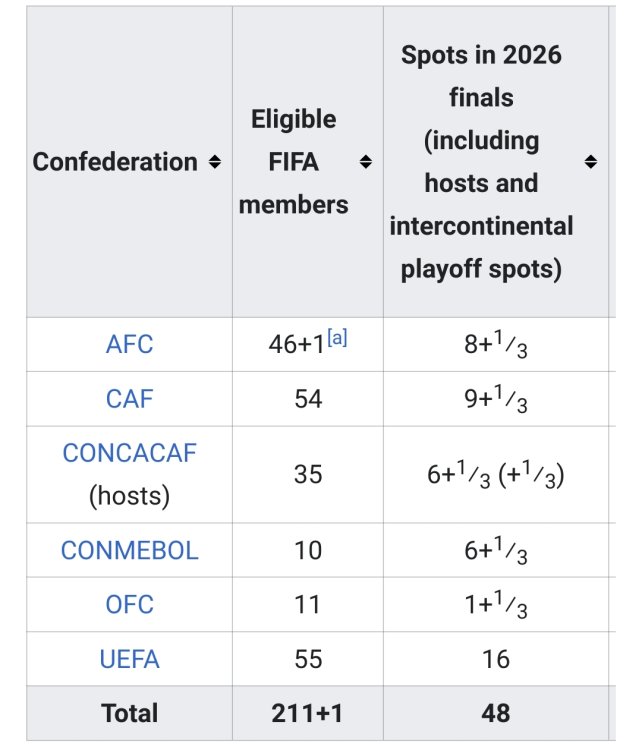Viewport: 642px width, 750px height.
Task: Click CONMEBOL's 10 members cell
Action: 308,551
